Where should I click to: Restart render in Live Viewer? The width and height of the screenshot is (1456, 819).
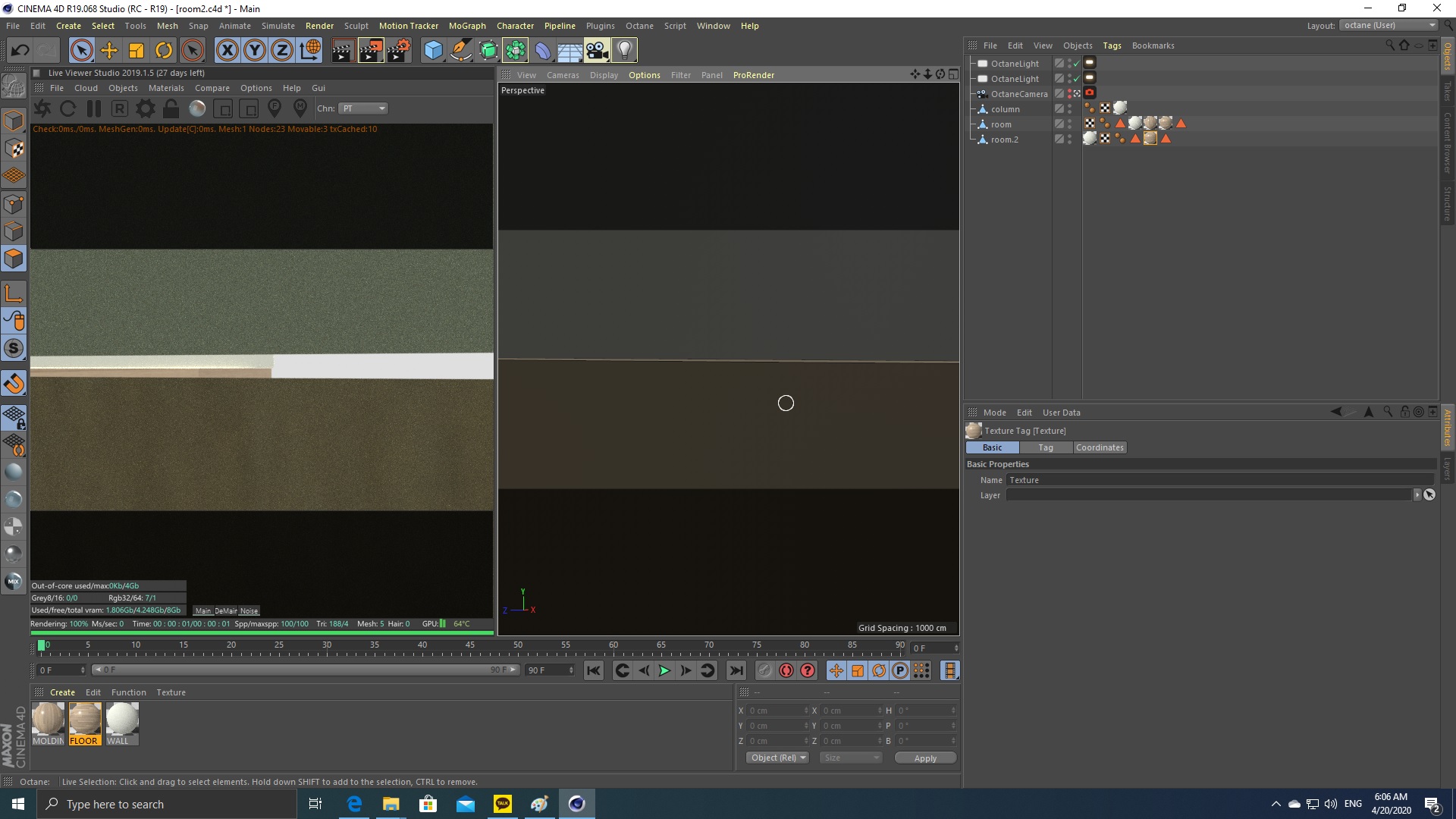click(67, 108)
